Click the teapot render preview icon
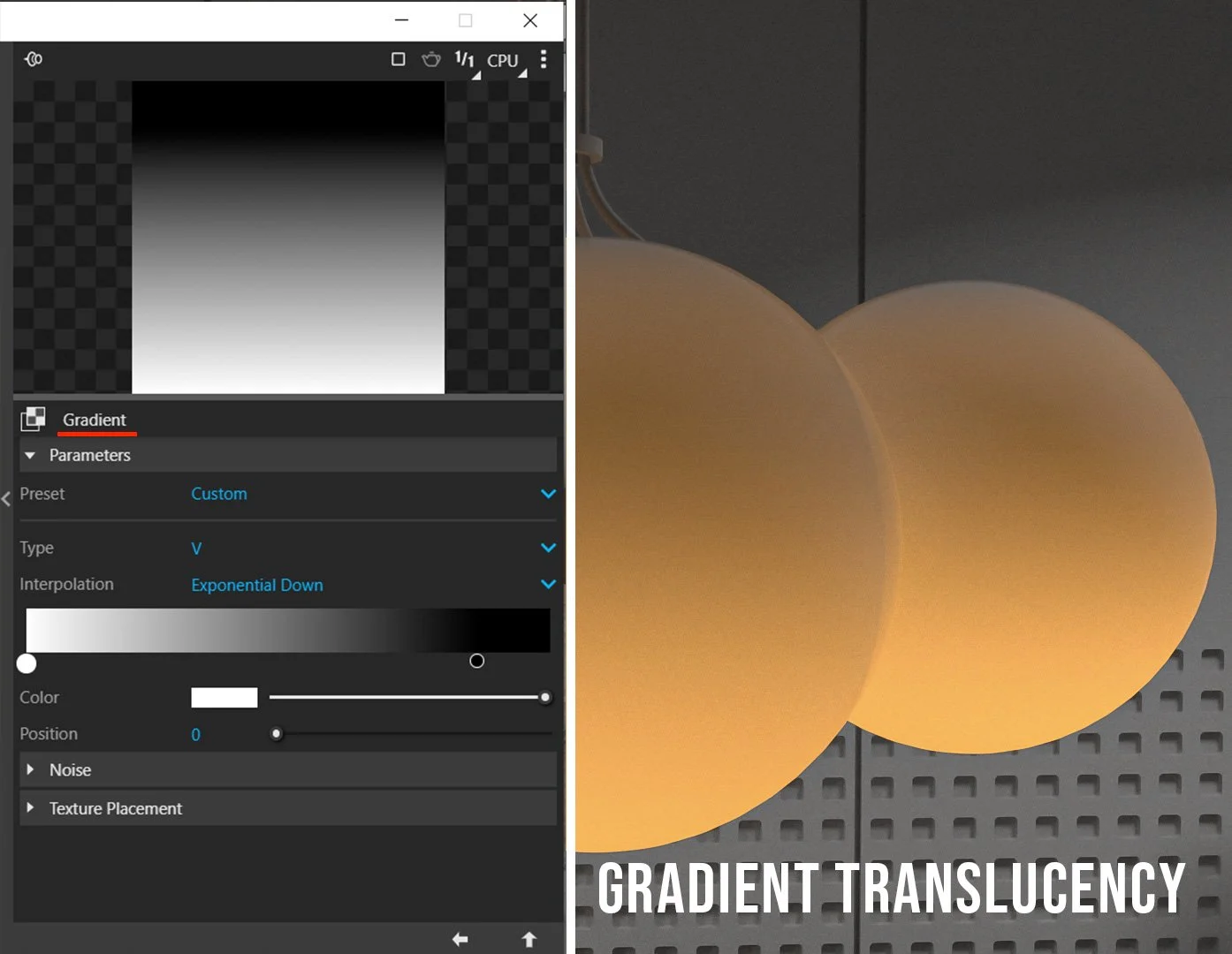The height and width of the screenshot is (954, 1232). point(431,59)
